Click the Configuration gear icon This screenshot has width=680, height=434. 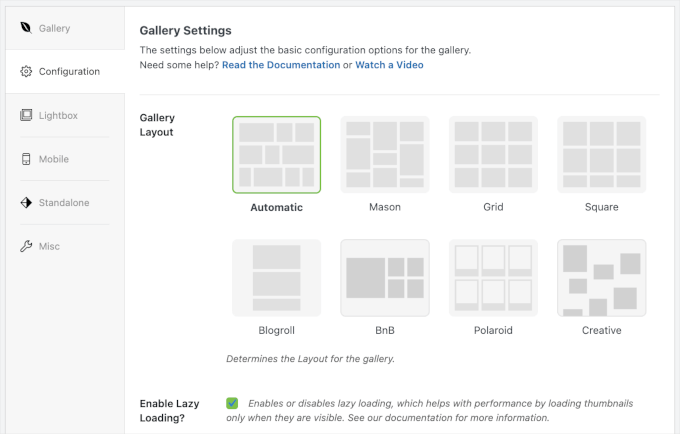(x=26, y=72)
